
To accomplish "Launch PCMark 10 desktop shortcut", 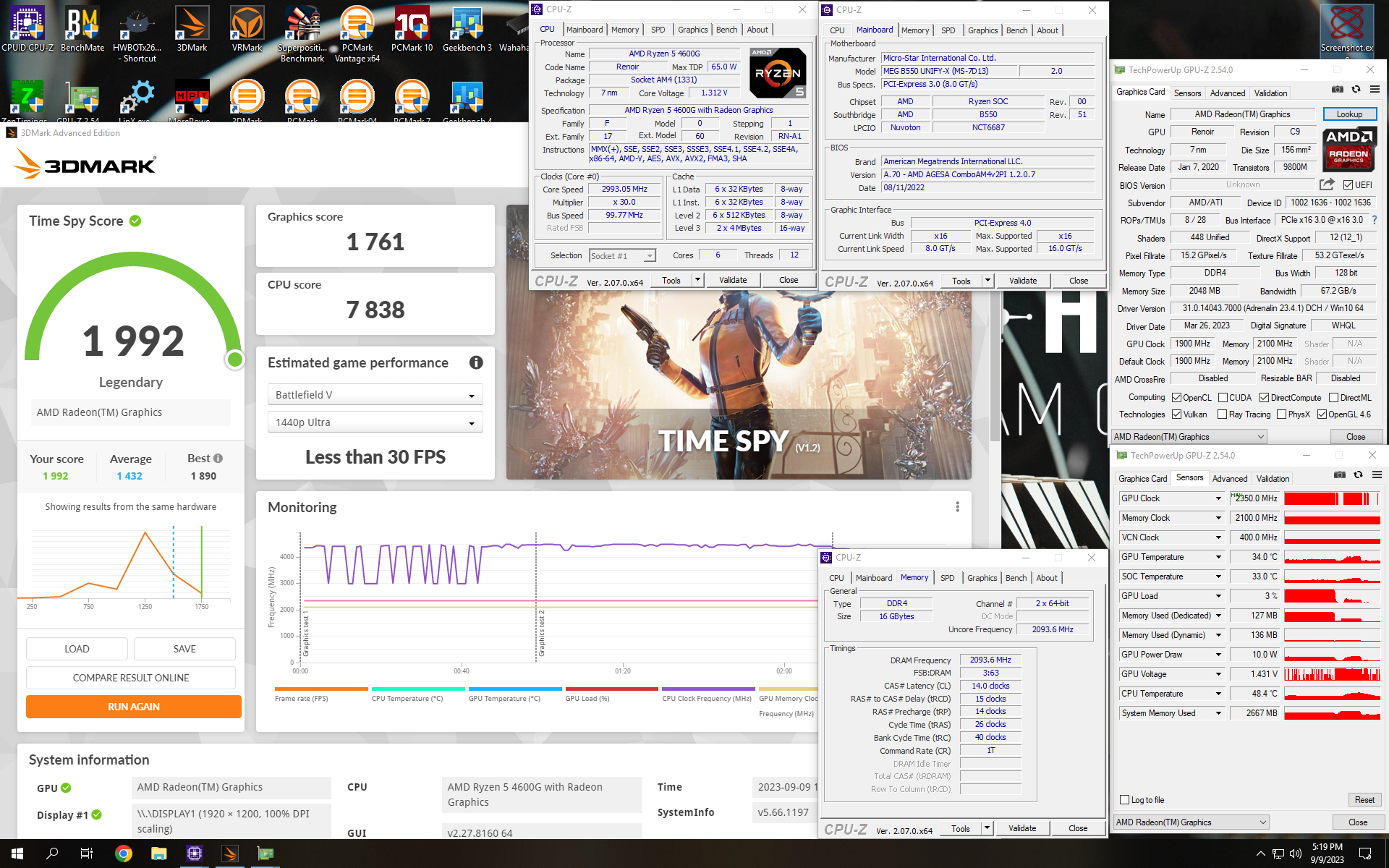I will 412,29.
